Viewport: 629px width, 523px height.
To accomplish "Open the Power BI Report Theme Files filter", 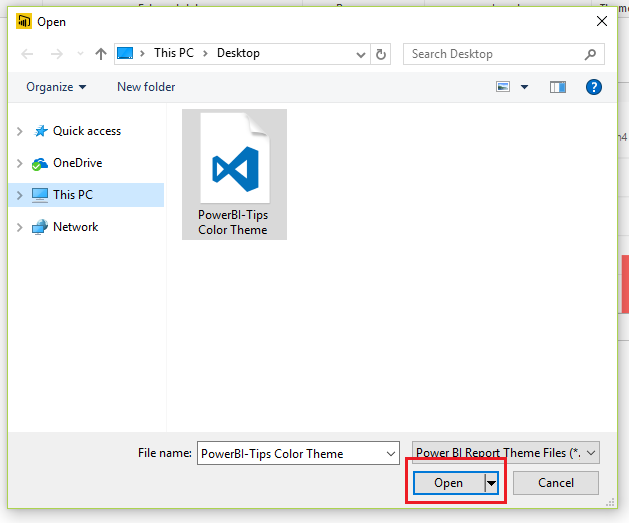I will click(505, 453).
